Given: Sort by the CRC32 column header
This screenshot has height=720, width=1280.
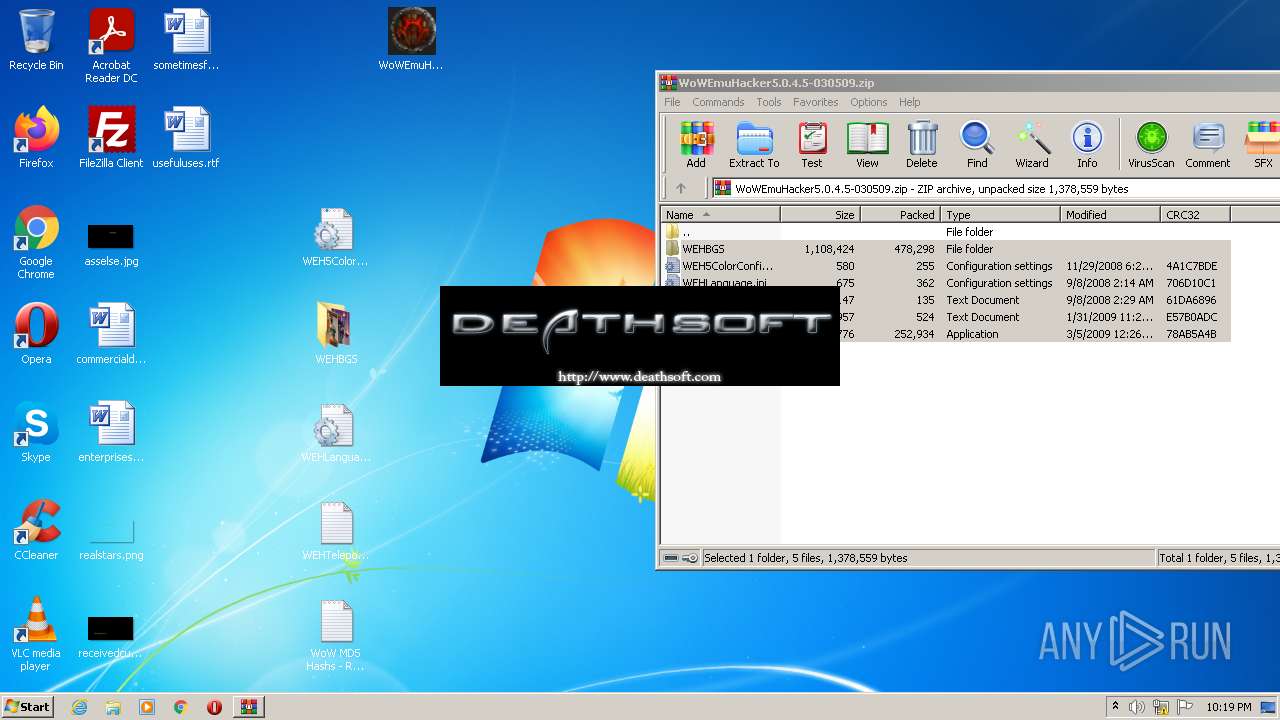Looking at the screenshot, I should coord(1195,215).
